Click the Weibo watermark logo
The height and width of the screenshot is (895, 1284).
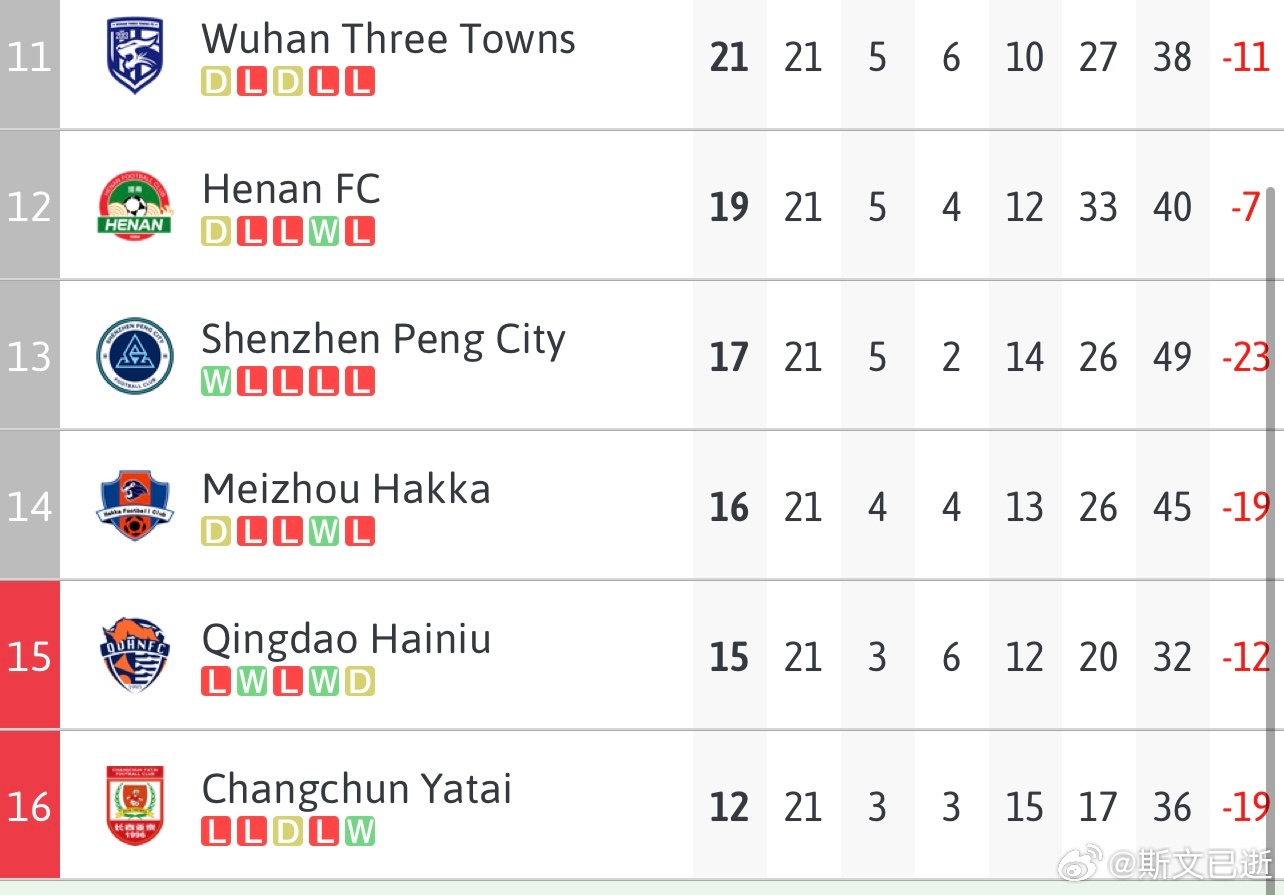pos(1079,862)
